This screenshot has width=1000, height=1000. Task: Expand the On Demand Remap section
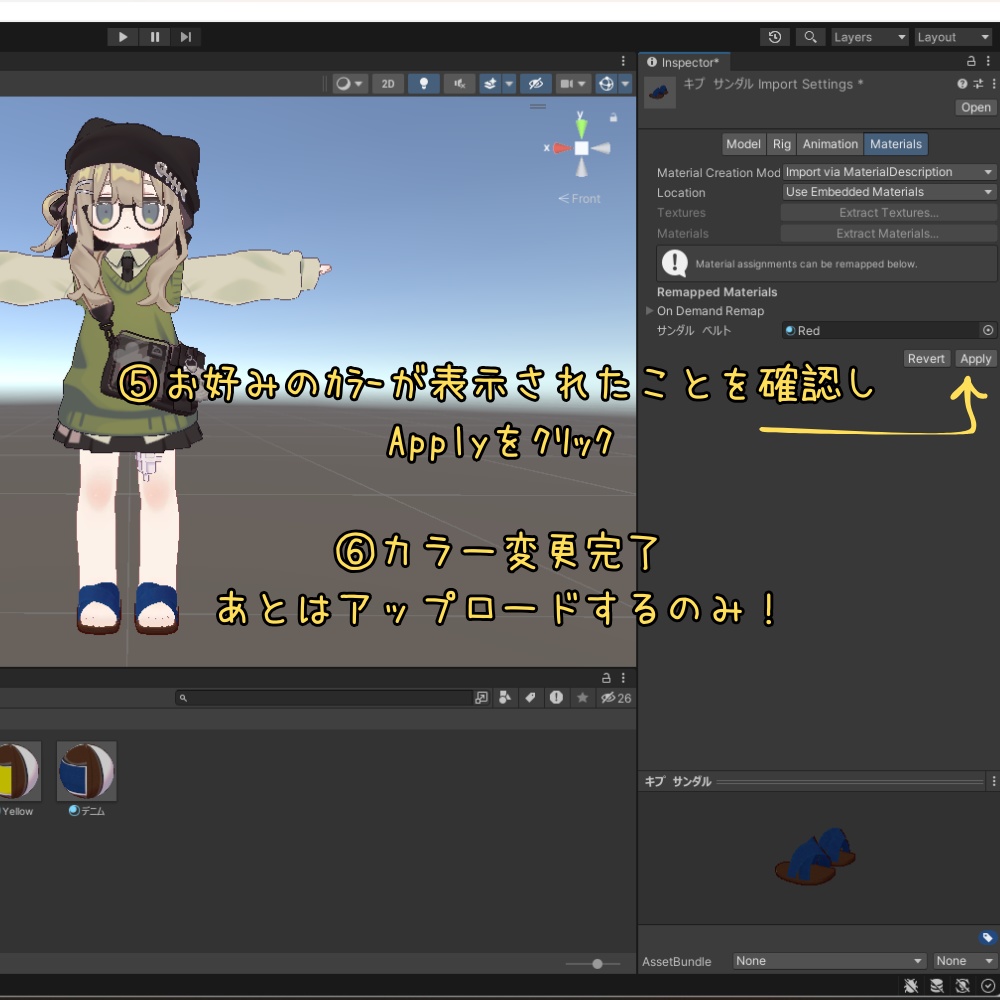(x=649, y=310)
